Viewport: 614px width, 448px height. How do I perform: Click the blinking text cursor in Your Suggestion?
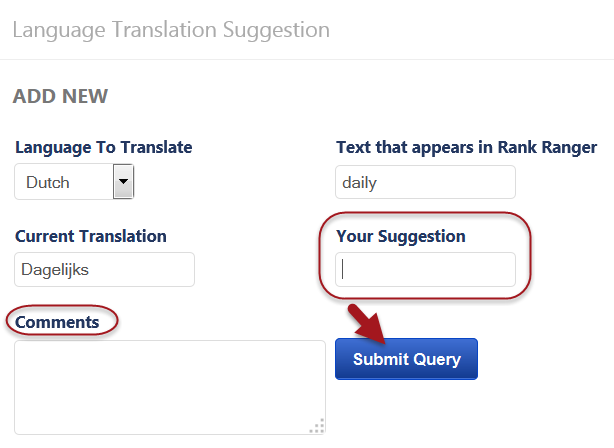343,269
